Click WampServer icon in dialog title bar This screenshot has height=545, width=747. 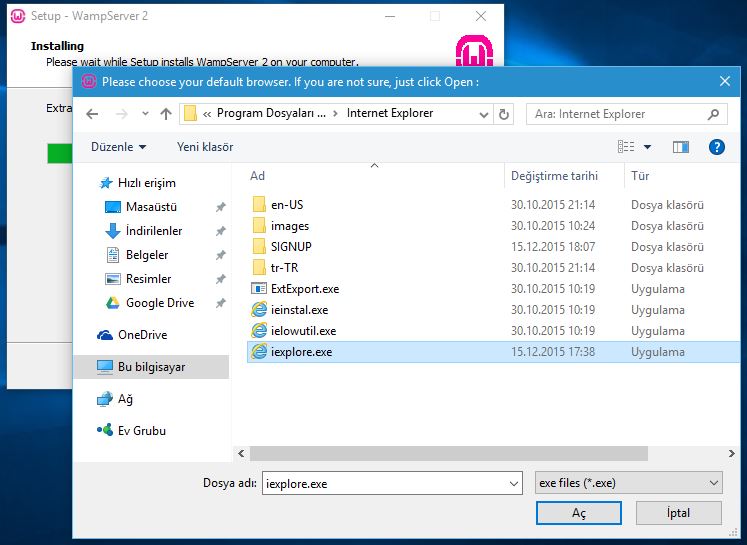[89, 81]
